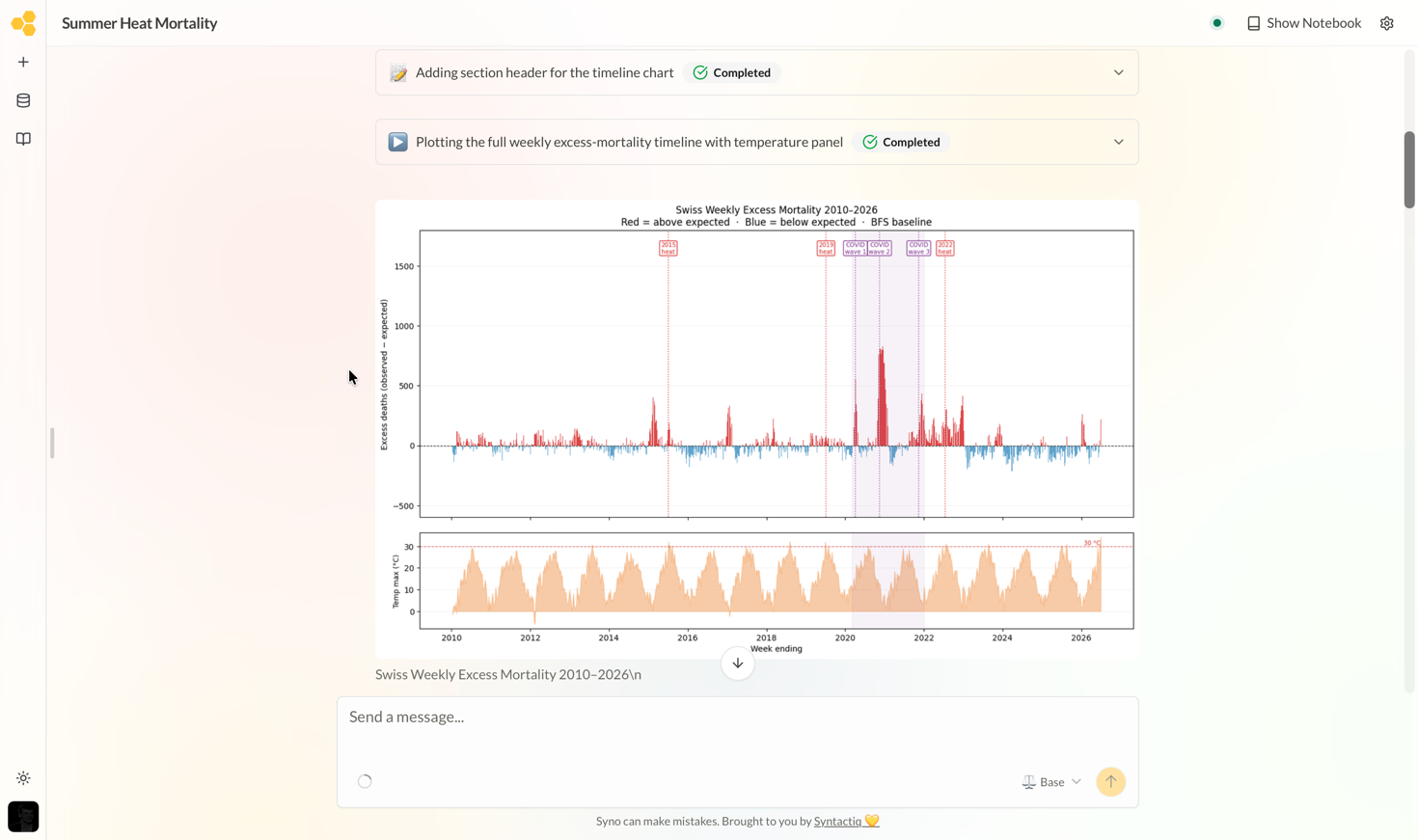Expand the 'Plotting the full weekly' step

pyautogui.click(x=1119, y=142)
